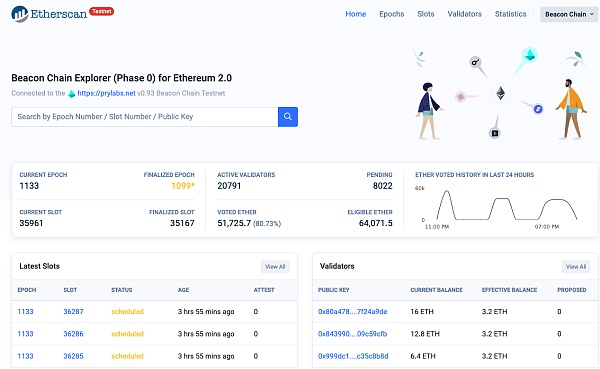600x369 pixels.
Task: Click View All in Latest Slots
Action: [x=275, y=267]
